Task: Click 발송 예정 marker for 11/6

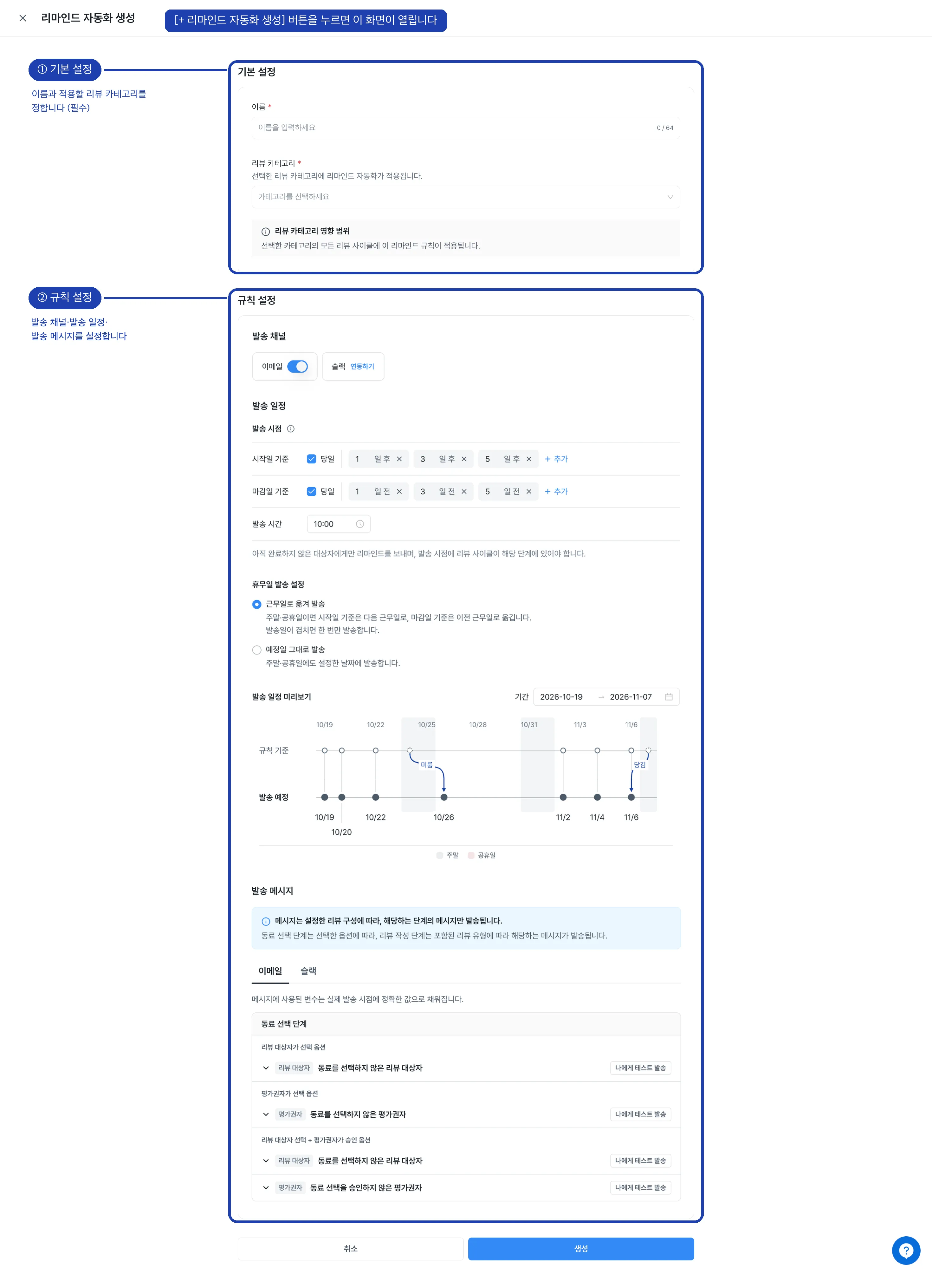Action: pyautogui.click(x=631, y=798)
